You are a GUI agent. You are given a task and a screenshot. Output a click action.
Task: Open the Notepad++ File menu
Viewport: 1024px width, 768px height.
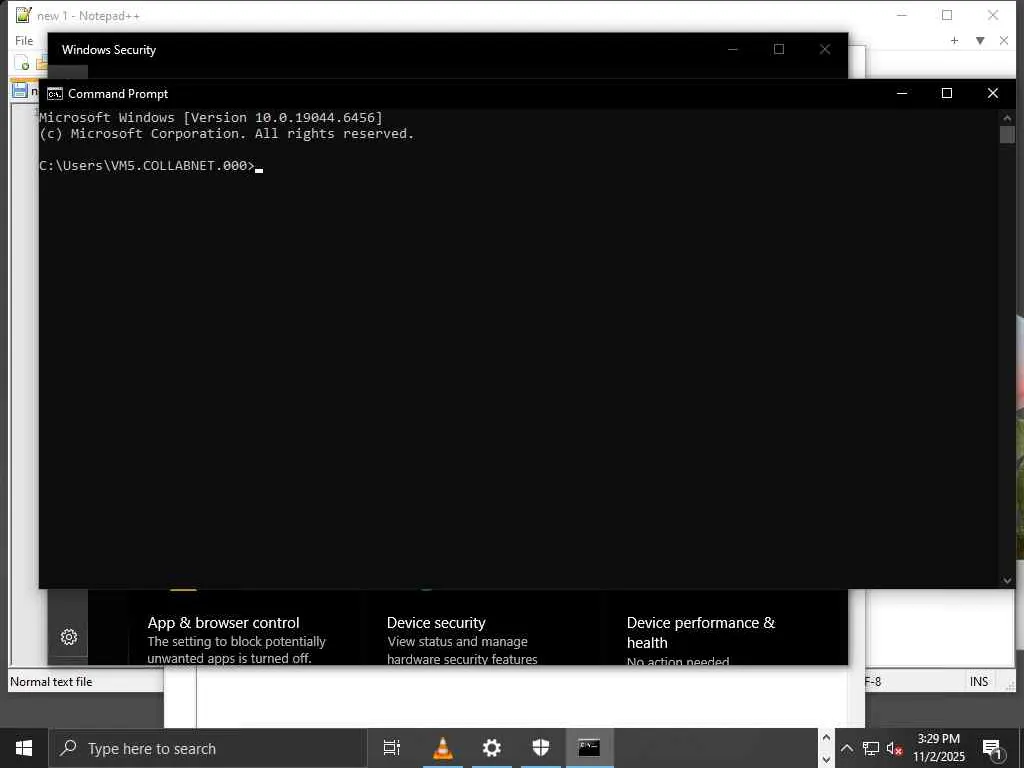tap(24, 40)
